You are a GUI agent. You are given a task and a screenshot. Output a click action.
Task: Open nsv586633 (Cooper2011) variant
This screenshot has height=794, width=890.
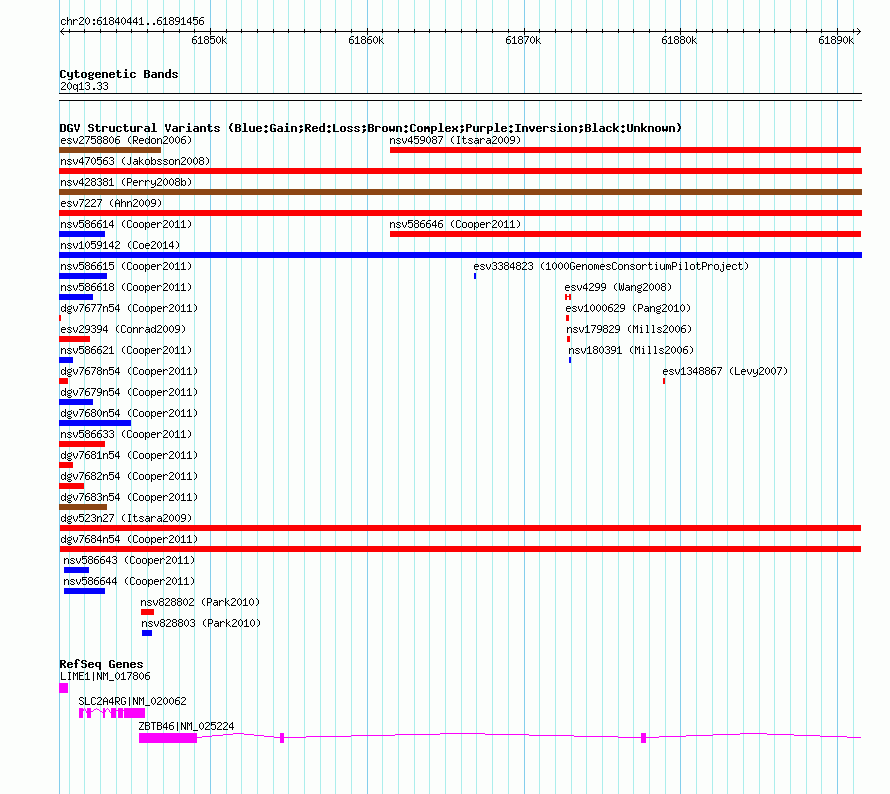[x=126, y=434]
